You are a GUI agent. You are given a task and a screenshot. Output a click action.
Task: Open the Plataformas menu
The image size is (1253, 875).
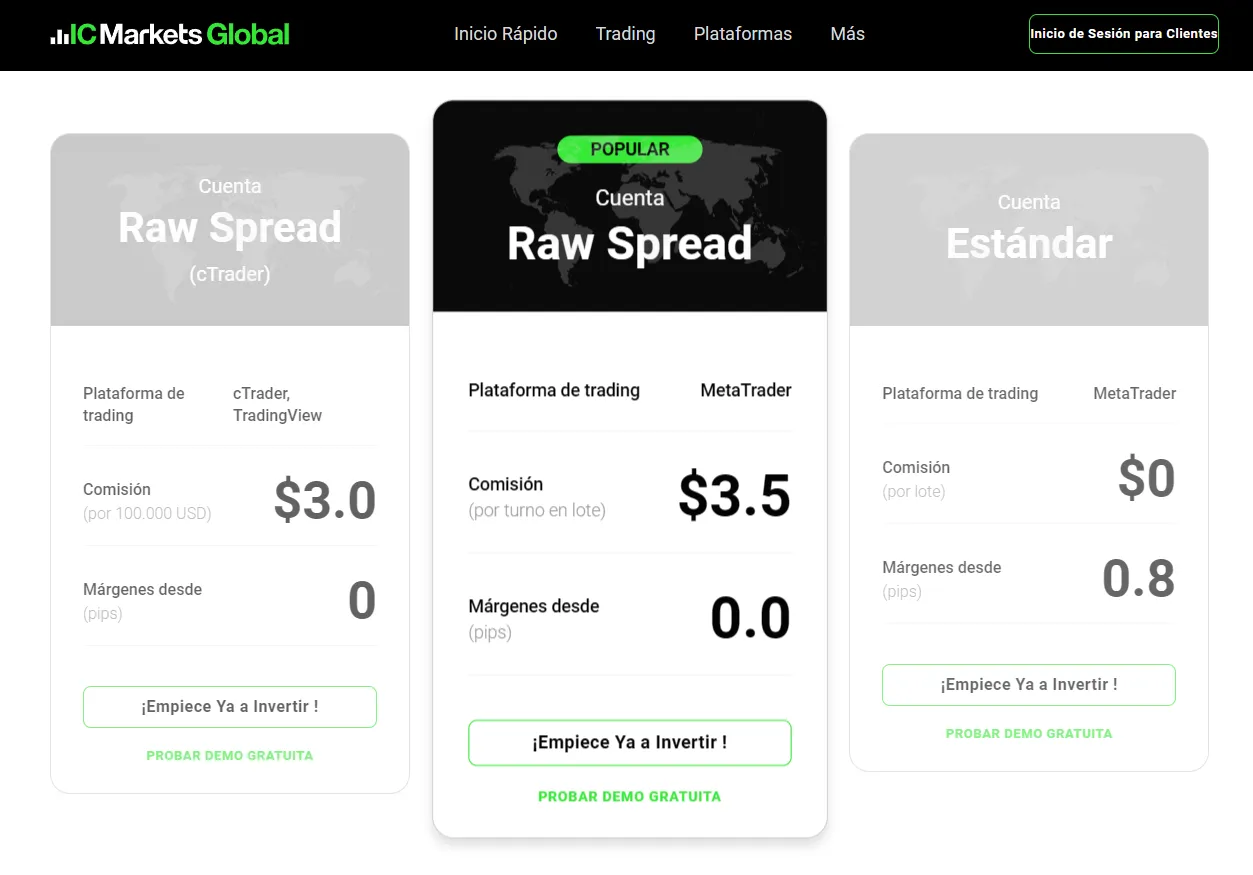(x=743, y=34)
